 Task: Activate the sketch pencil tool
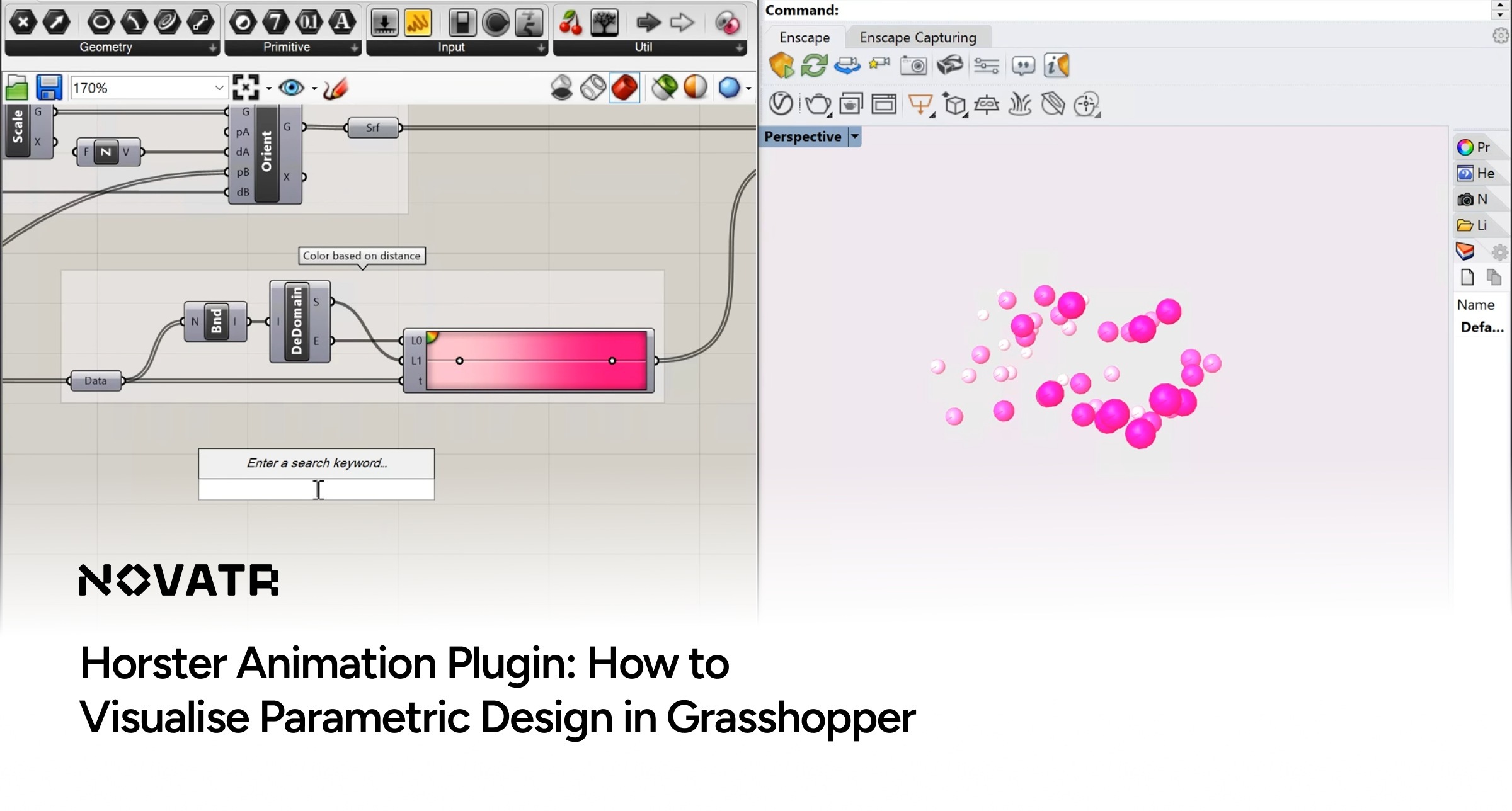(x=336, y=88)
